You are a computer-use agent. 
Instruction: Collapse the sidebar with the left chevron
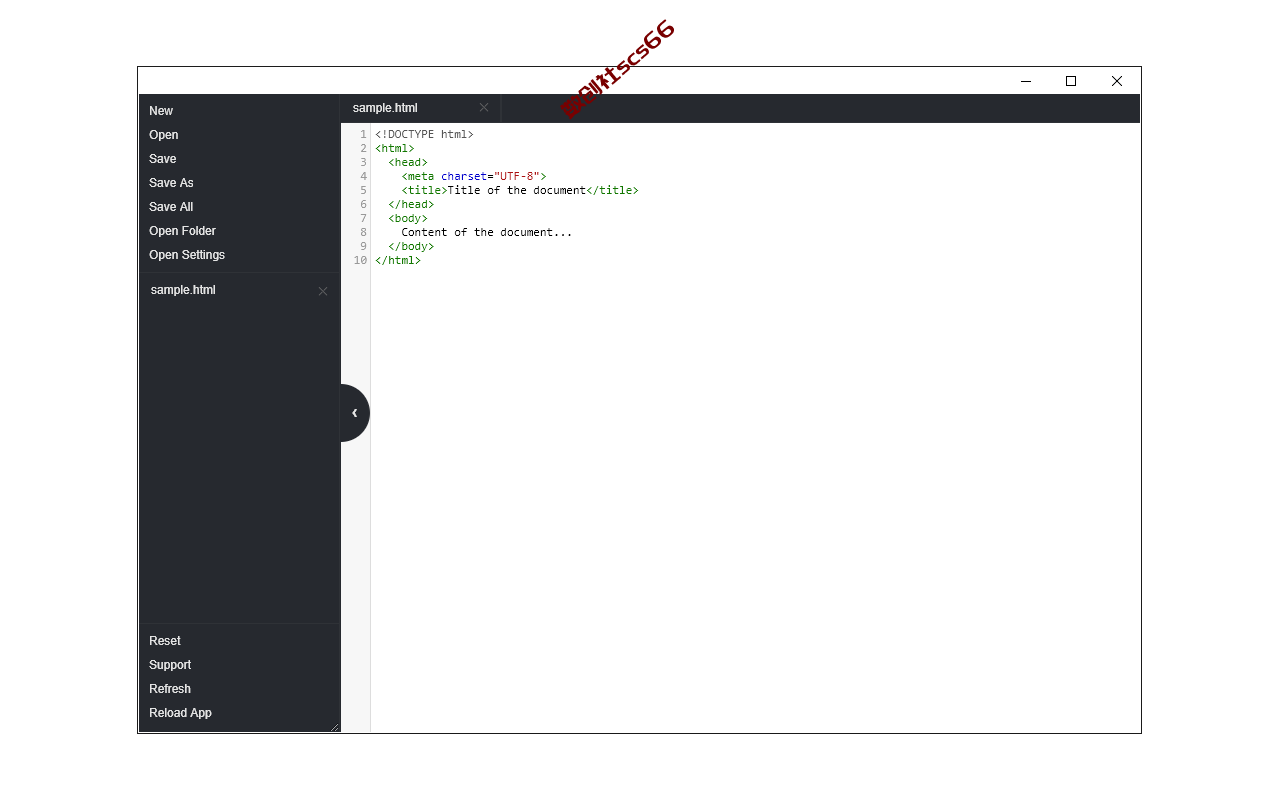(354, 413)
